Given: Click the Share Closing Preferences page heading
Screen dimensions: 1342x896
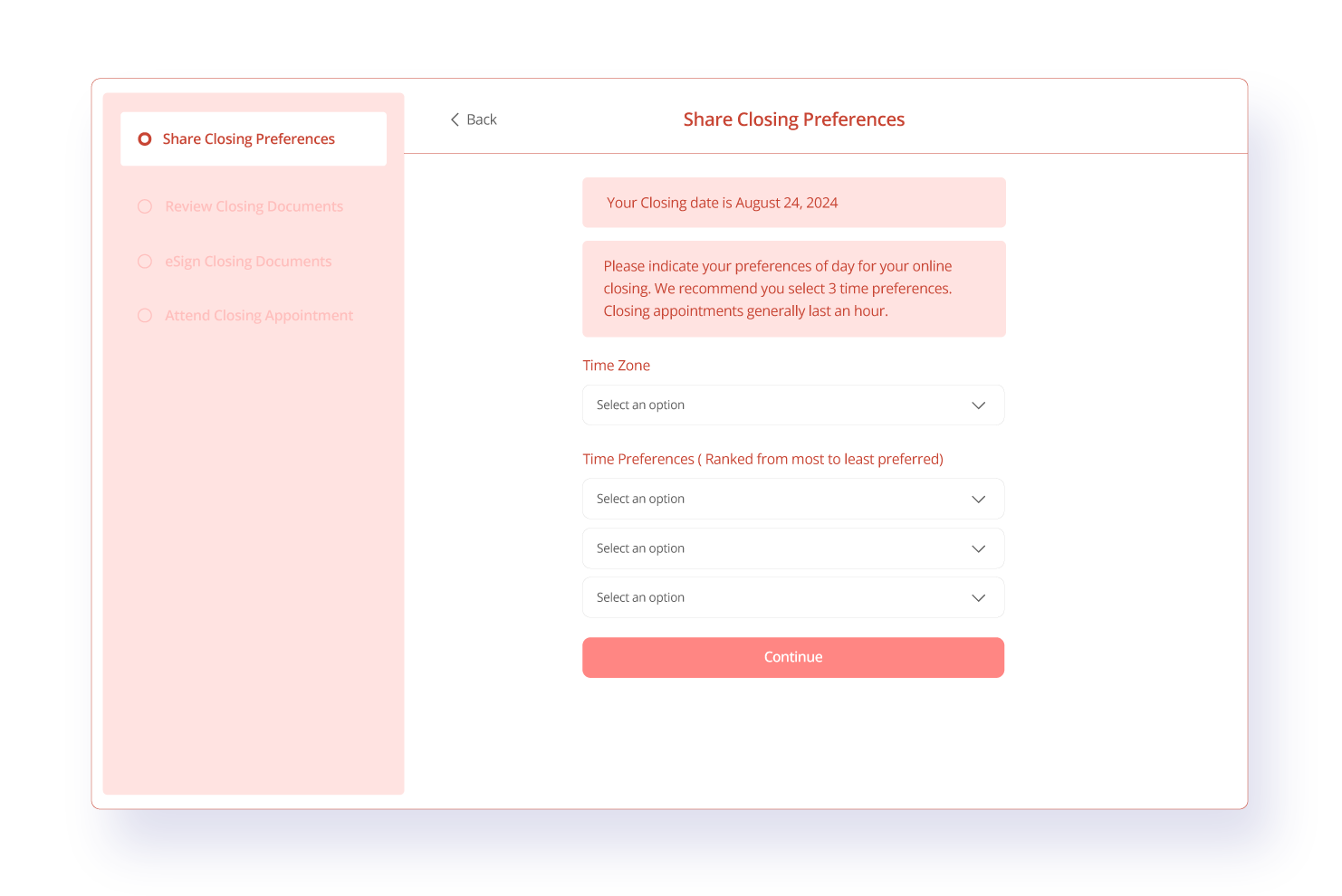Looking at the screenshot, I should [793, 119].
